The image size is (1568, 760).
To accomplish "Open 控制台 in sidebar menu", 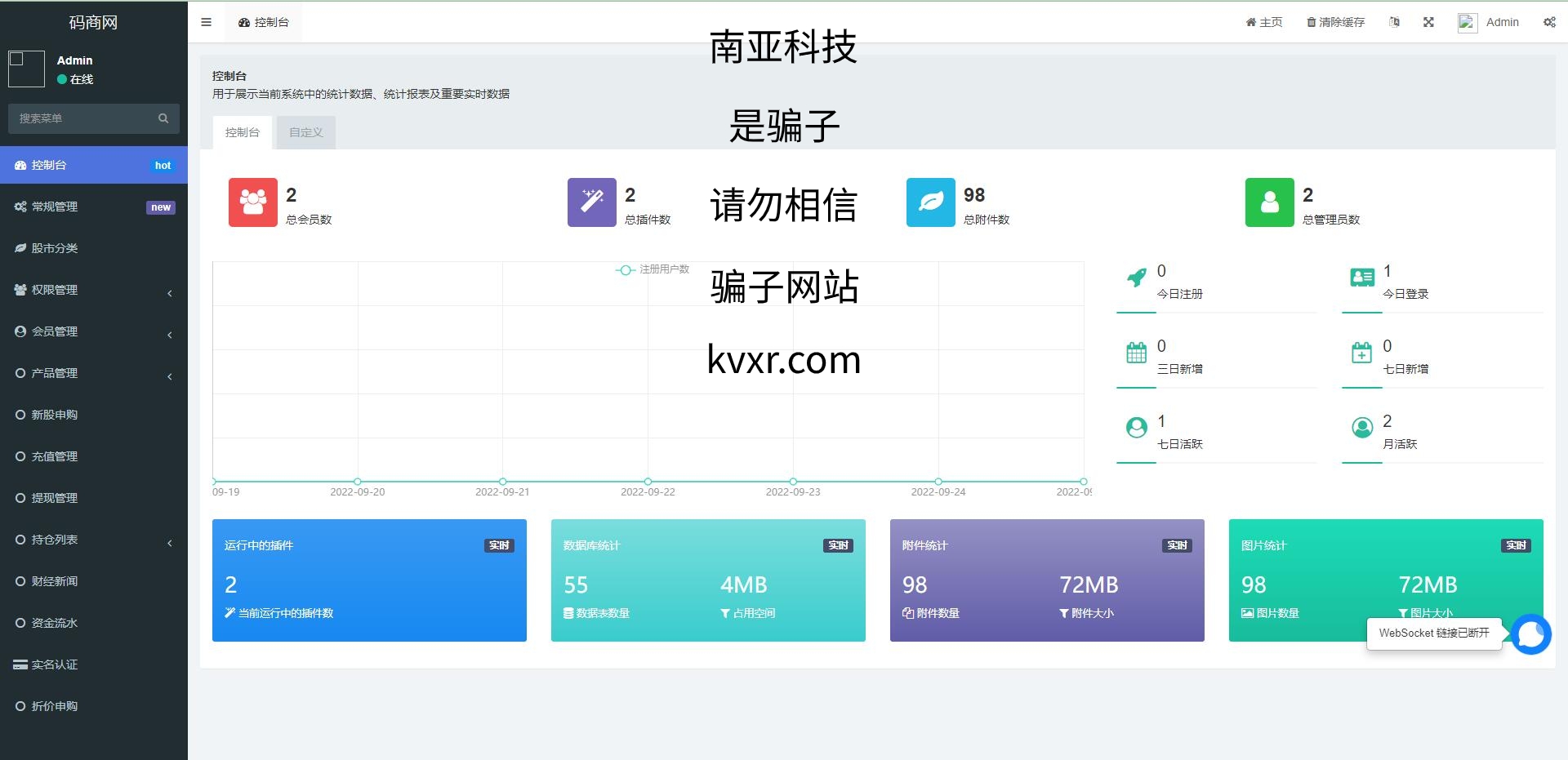I will coord(94,165).
